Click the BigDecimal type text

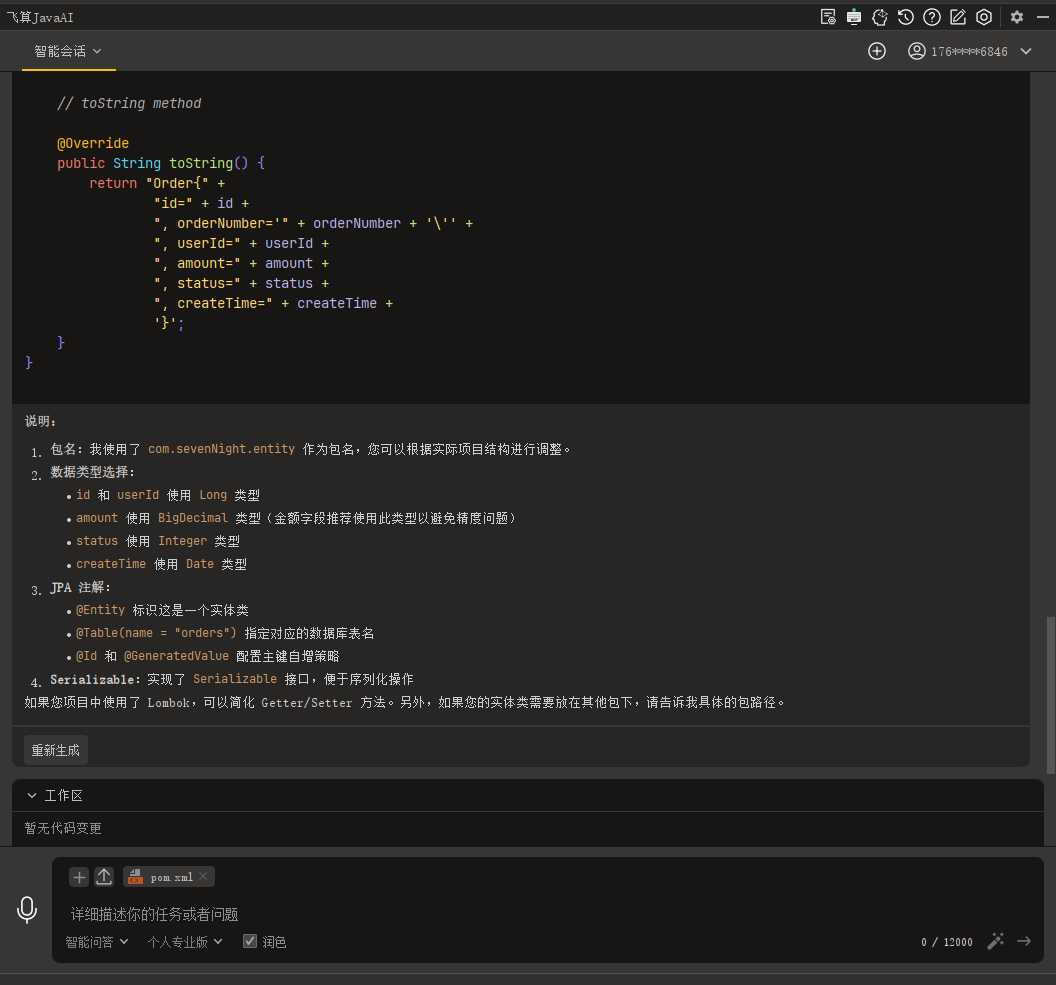193,518
